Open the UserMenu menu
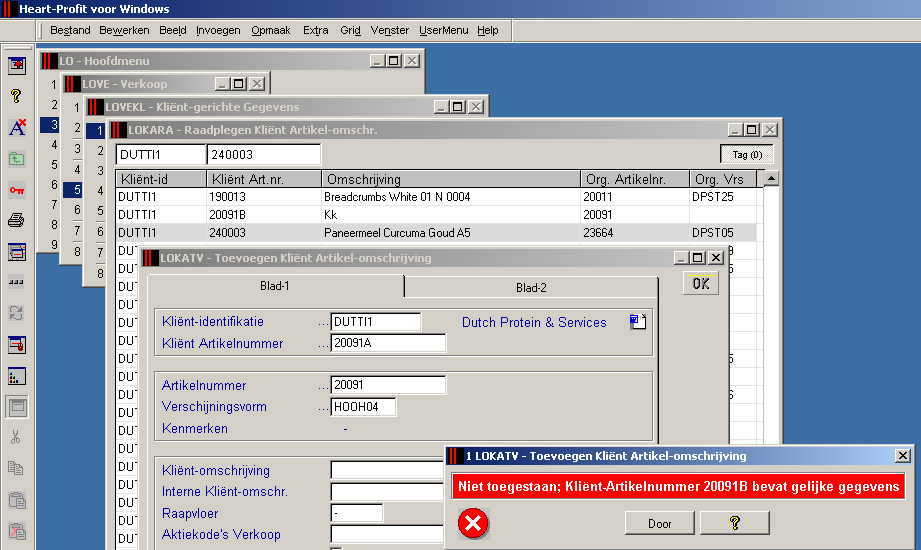921x550 pixels. [x=443, y=30]
